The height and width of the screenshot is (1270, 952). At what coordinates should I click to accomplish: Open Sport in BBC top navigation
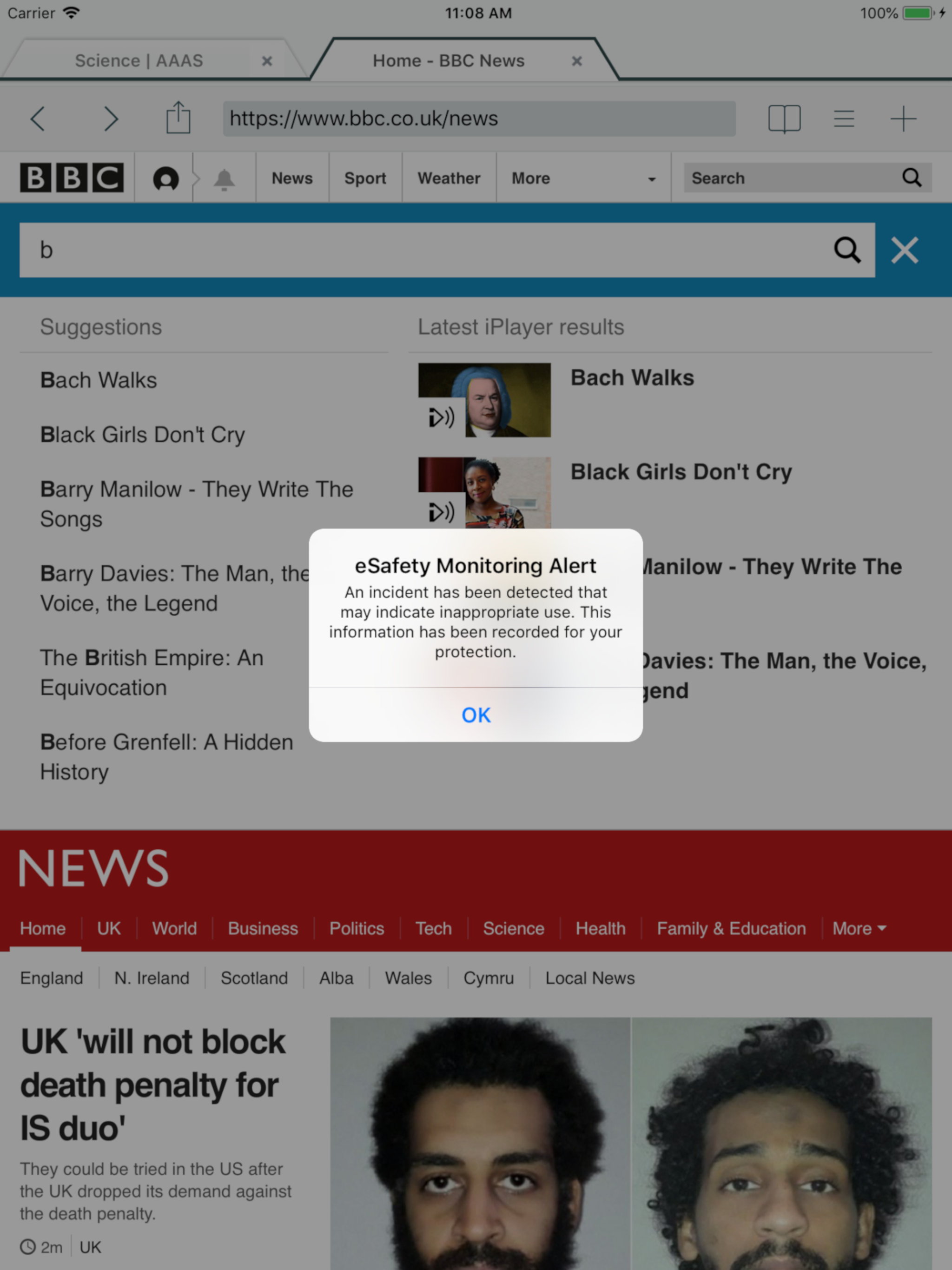coord(365,179)
